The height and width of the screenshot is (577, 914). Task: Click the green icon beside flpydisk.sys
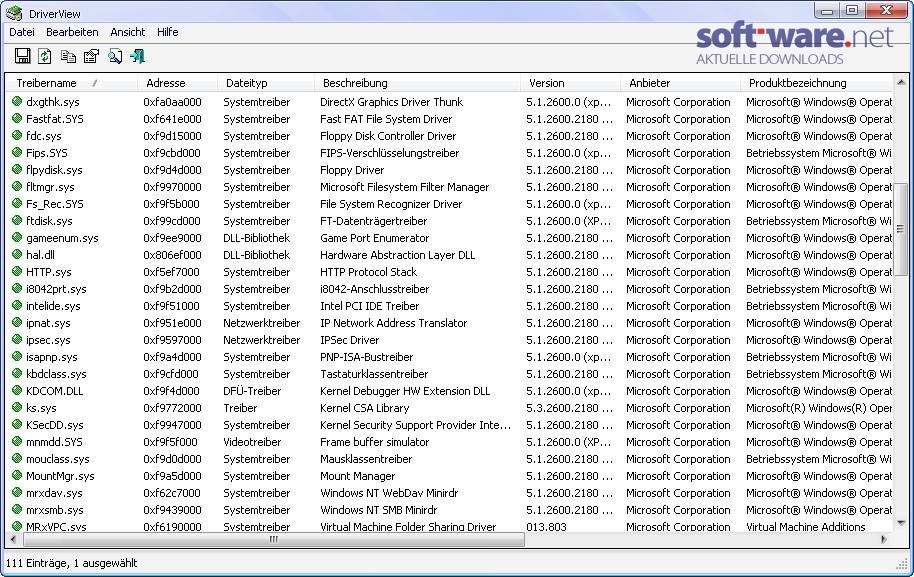[17, 170]
